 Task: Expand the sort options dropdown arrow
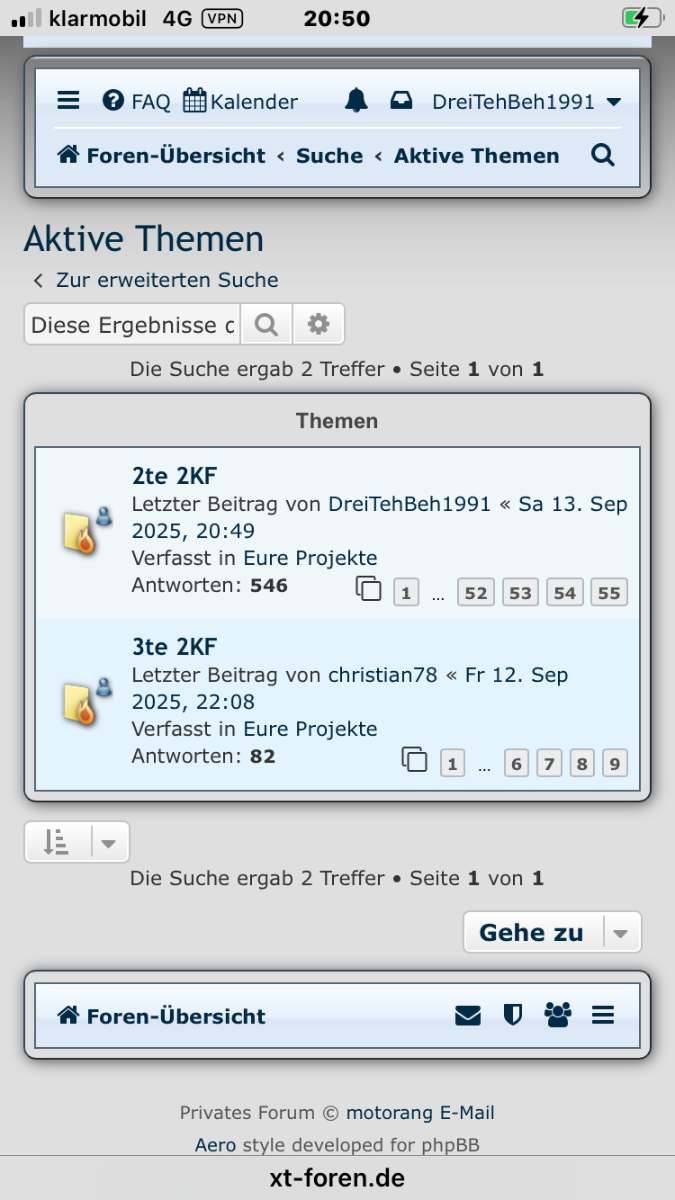click(109, 843)
